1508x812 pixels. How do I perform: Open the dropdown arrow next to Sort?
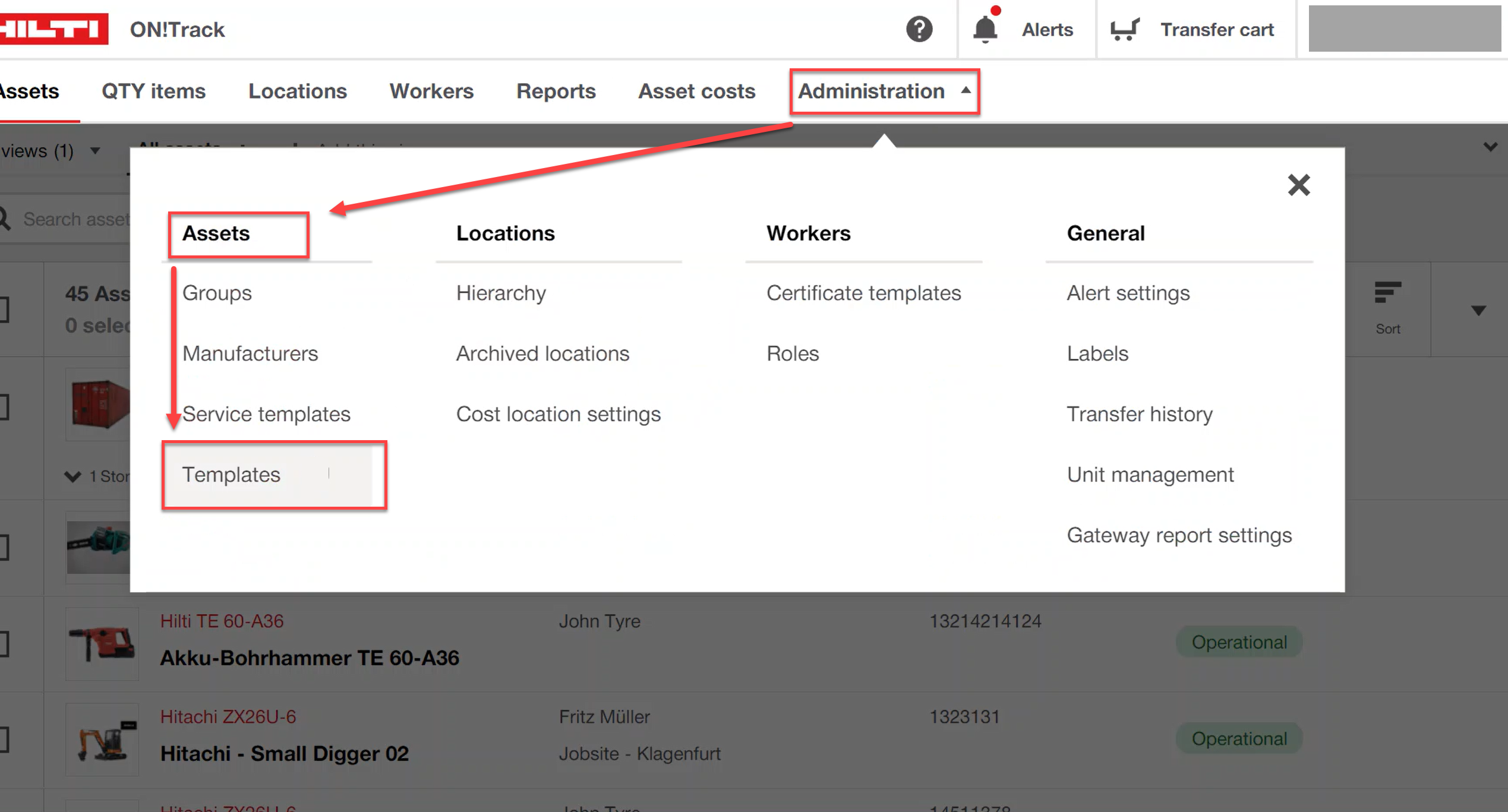(1478, 310)
